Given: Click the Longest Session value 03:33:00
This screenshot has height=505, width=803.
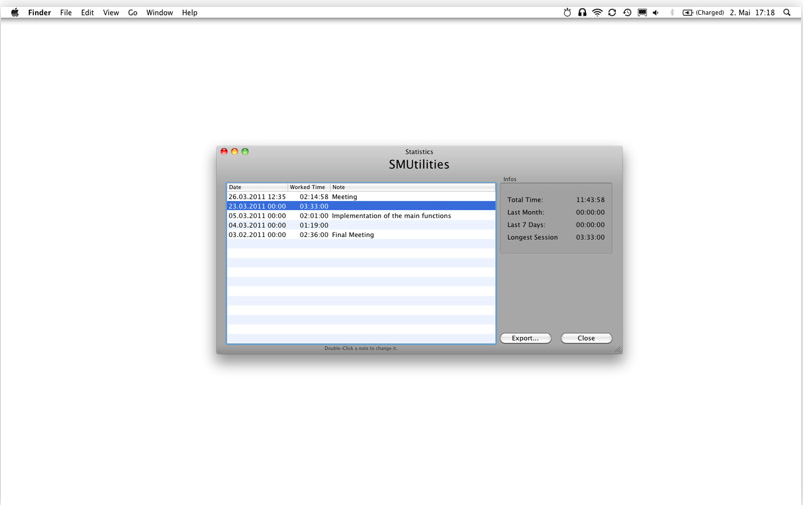Looking at the screenshot, I should (x=590, y=237).
